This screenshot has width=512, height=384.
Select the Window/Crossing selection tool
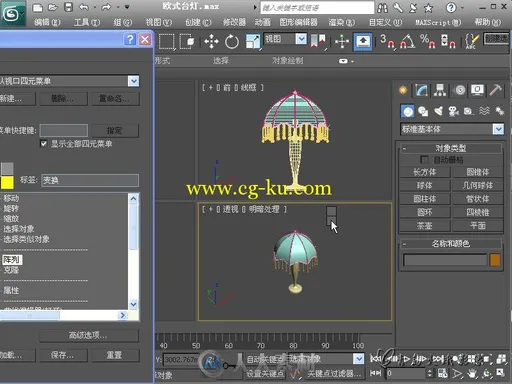pyautogui.click(x=187, y=42)
